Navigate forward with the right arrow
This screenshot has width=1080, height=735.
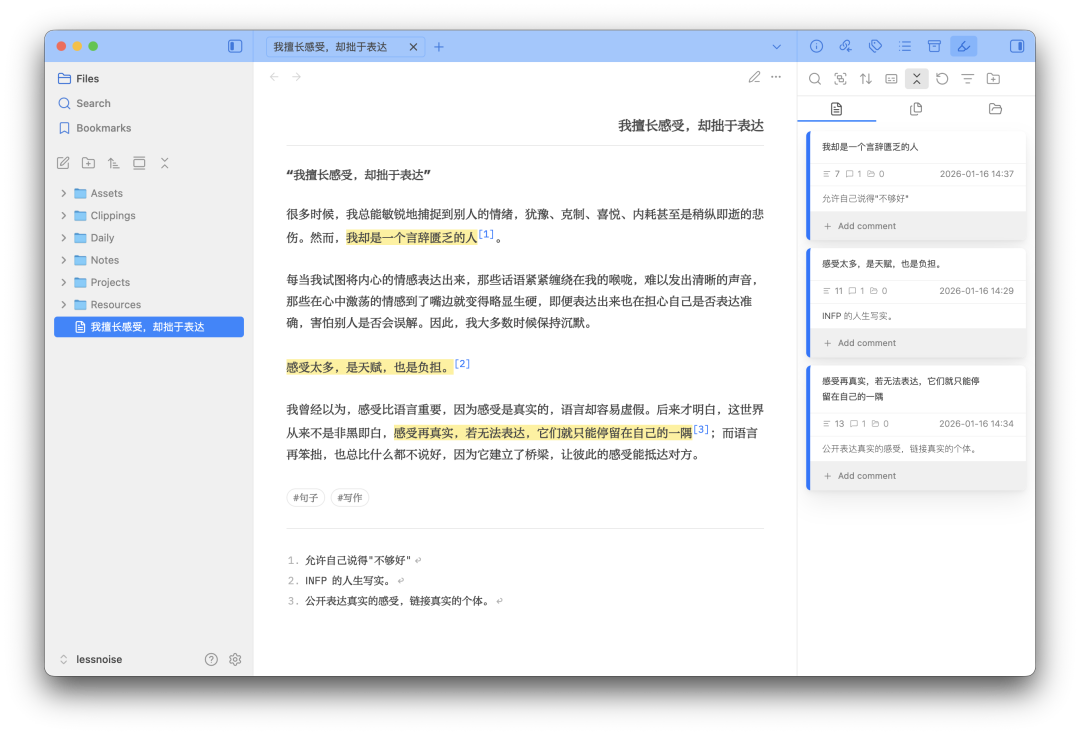(296, 77)
